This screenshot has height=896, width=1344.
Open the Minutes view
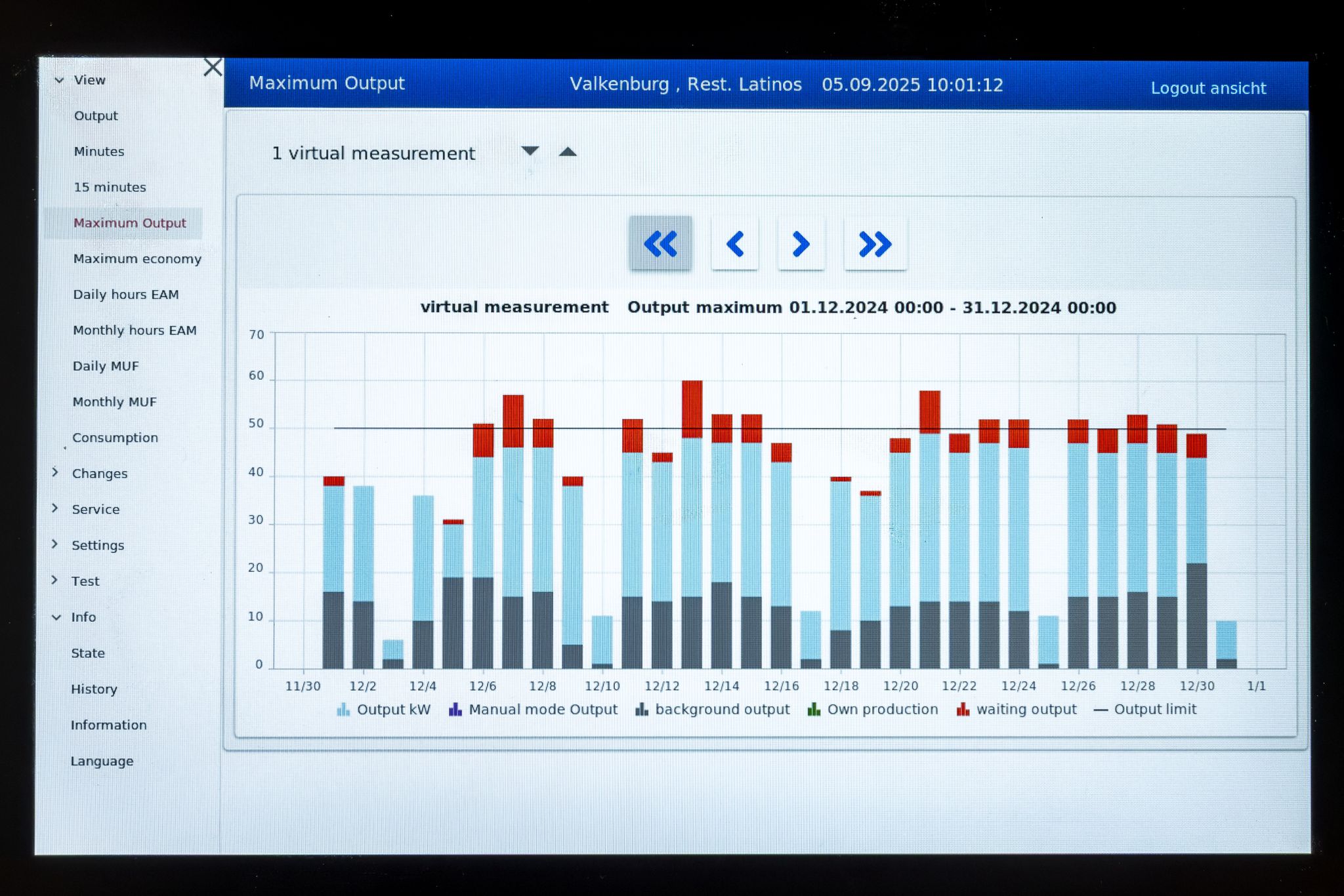(x=99, y=152)
